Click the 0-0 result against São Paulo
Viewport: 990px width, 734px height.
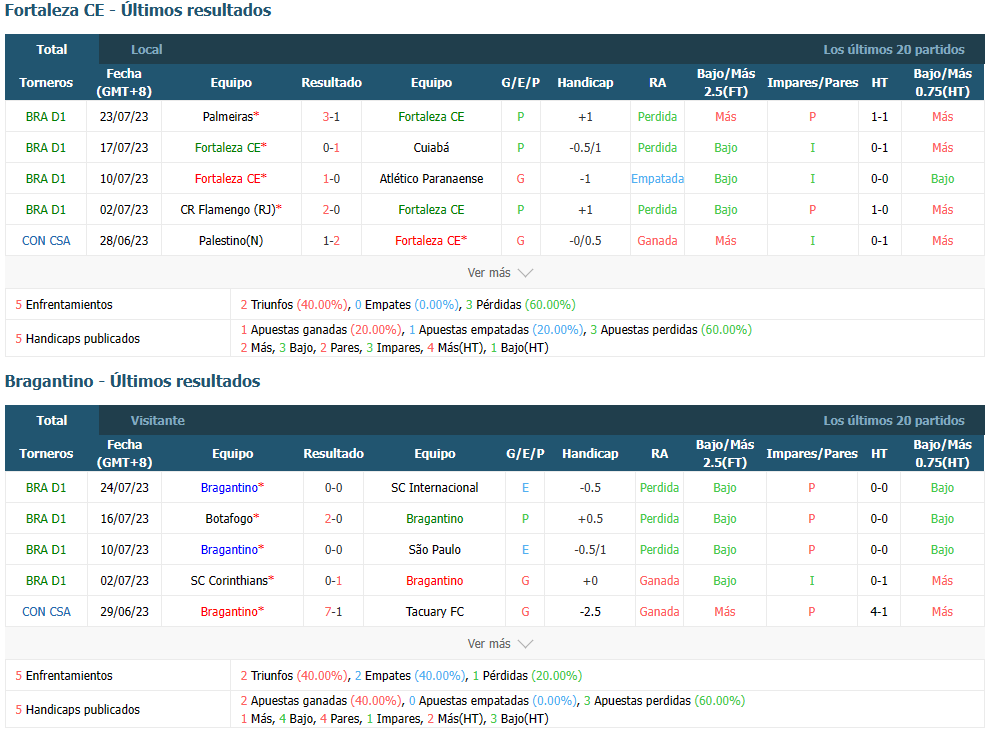[333, 550]
